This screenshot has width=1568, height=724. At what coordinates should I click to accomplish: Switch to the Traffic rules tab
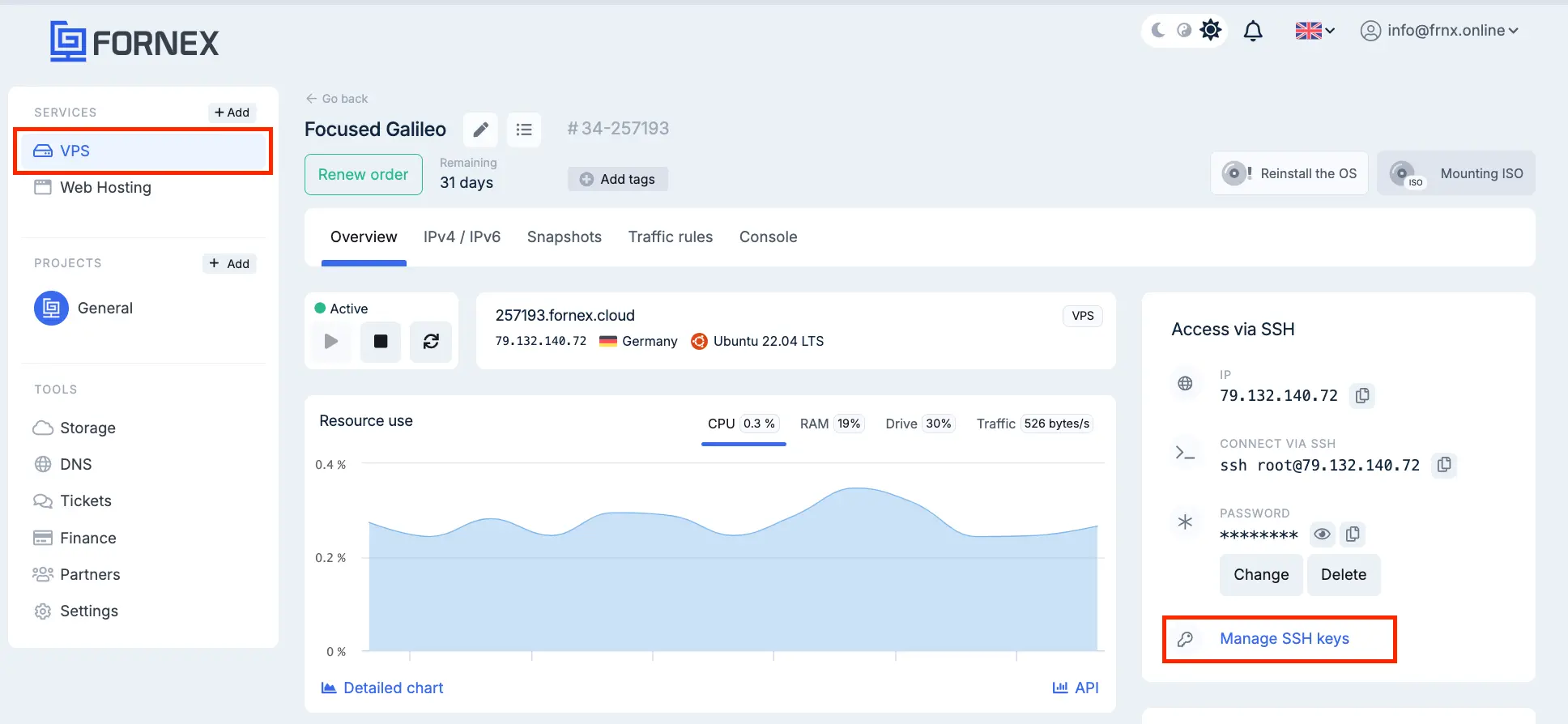pos(671,237)
